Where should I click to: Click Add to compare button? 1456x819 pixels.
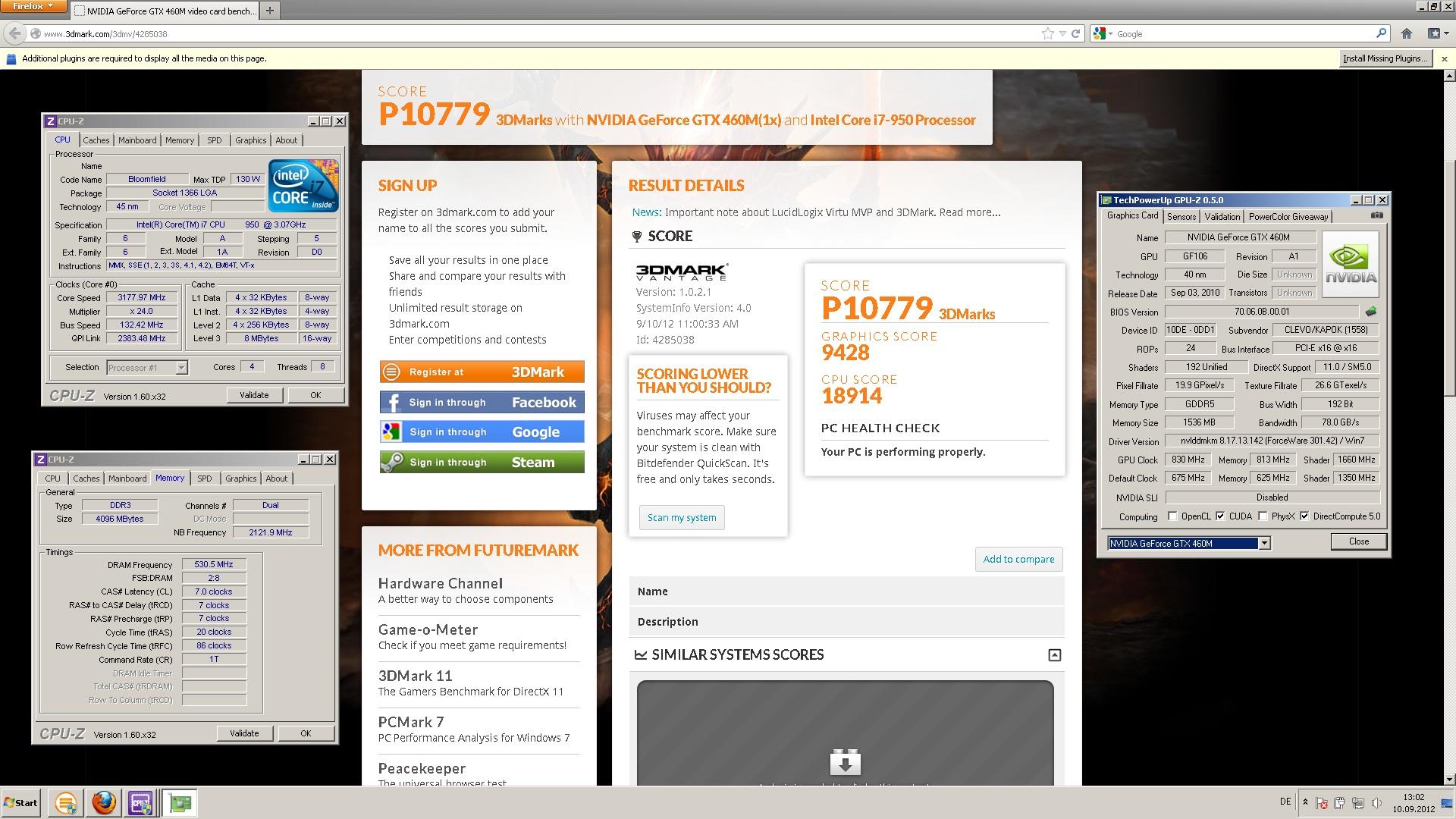pos(1018,559)
